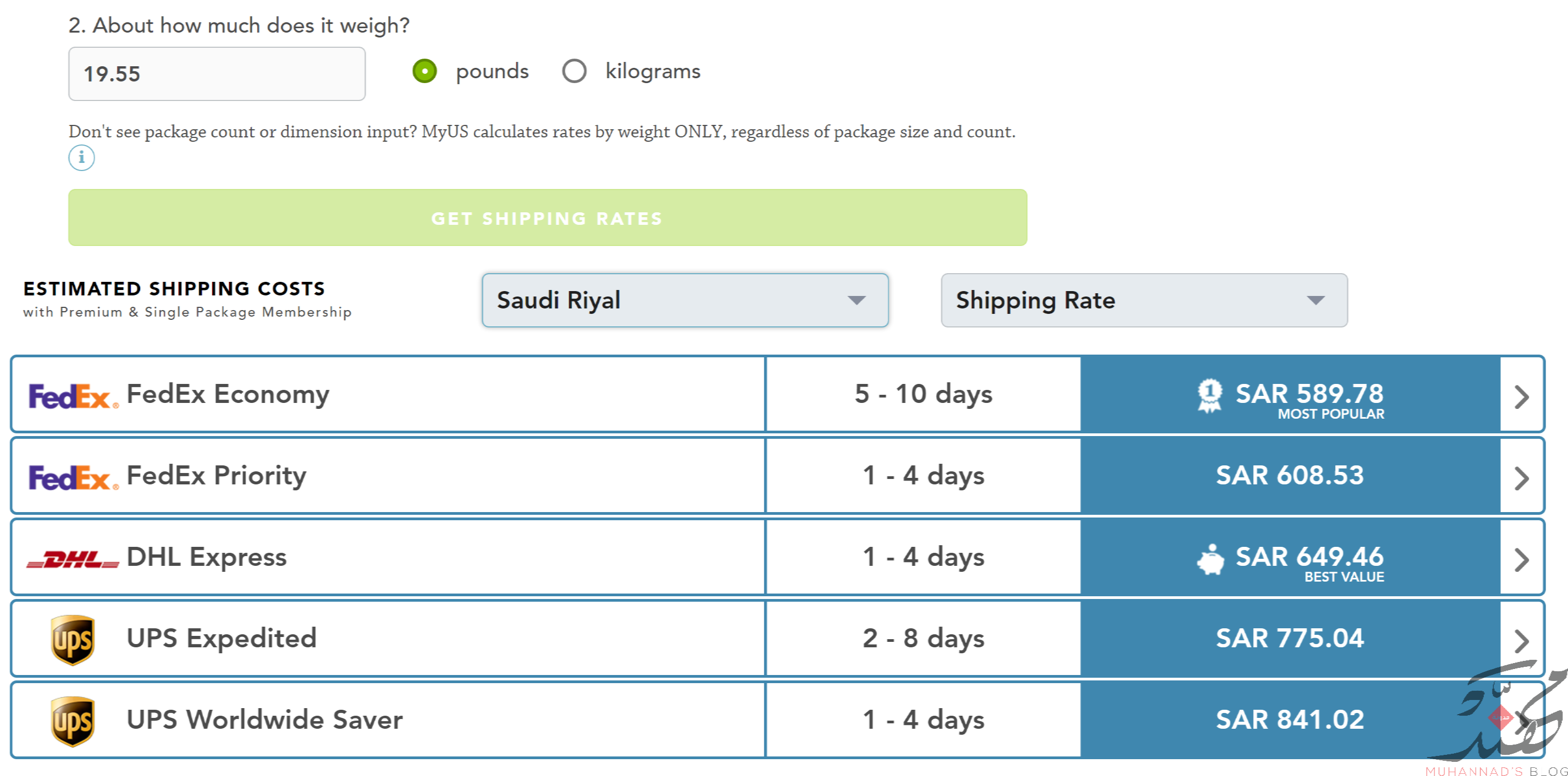
Task: Click the info icon below weight note
Action: 81,158
